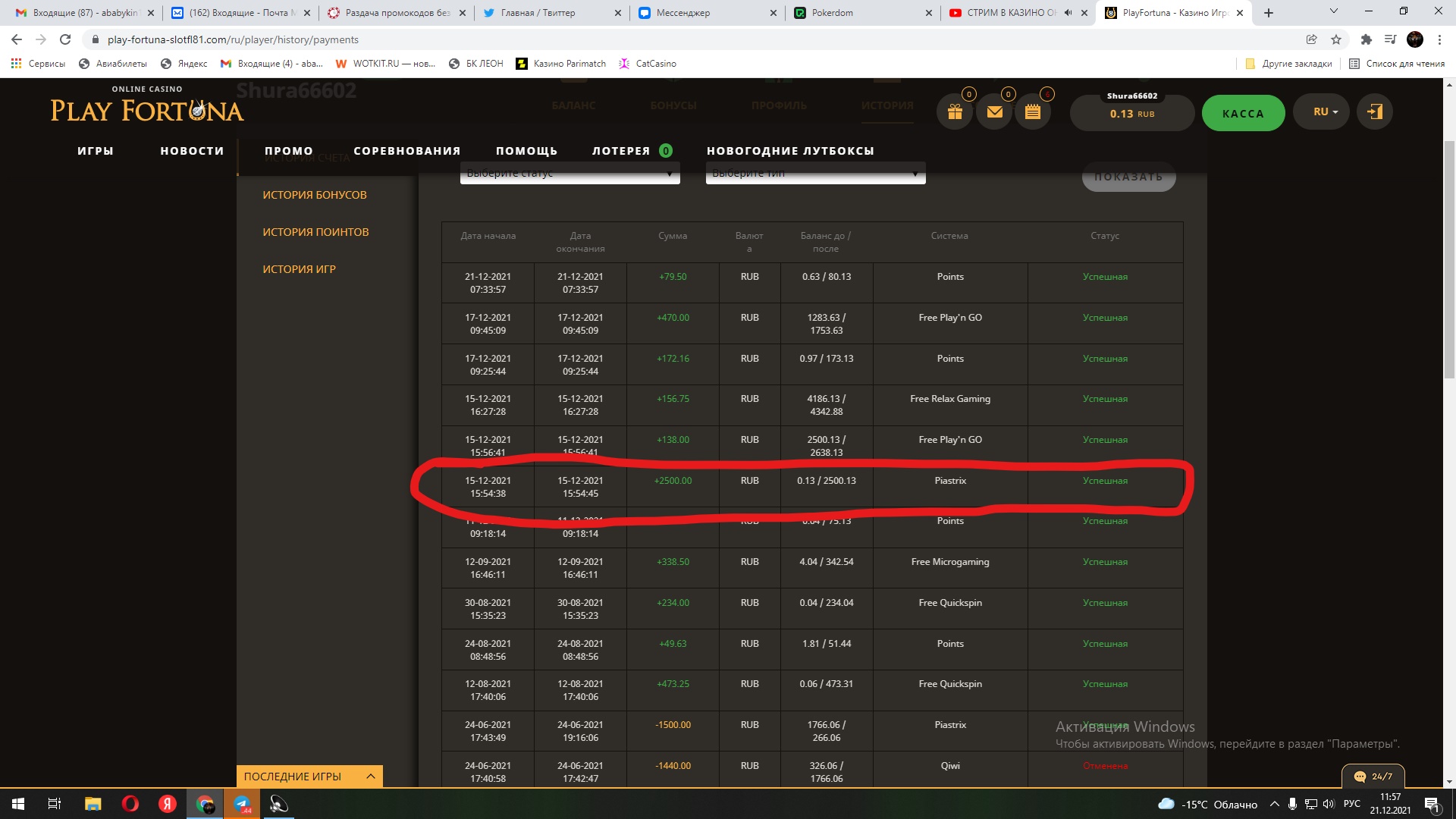
Task: Open the mail messages icon
Action: tap(994, 112)
